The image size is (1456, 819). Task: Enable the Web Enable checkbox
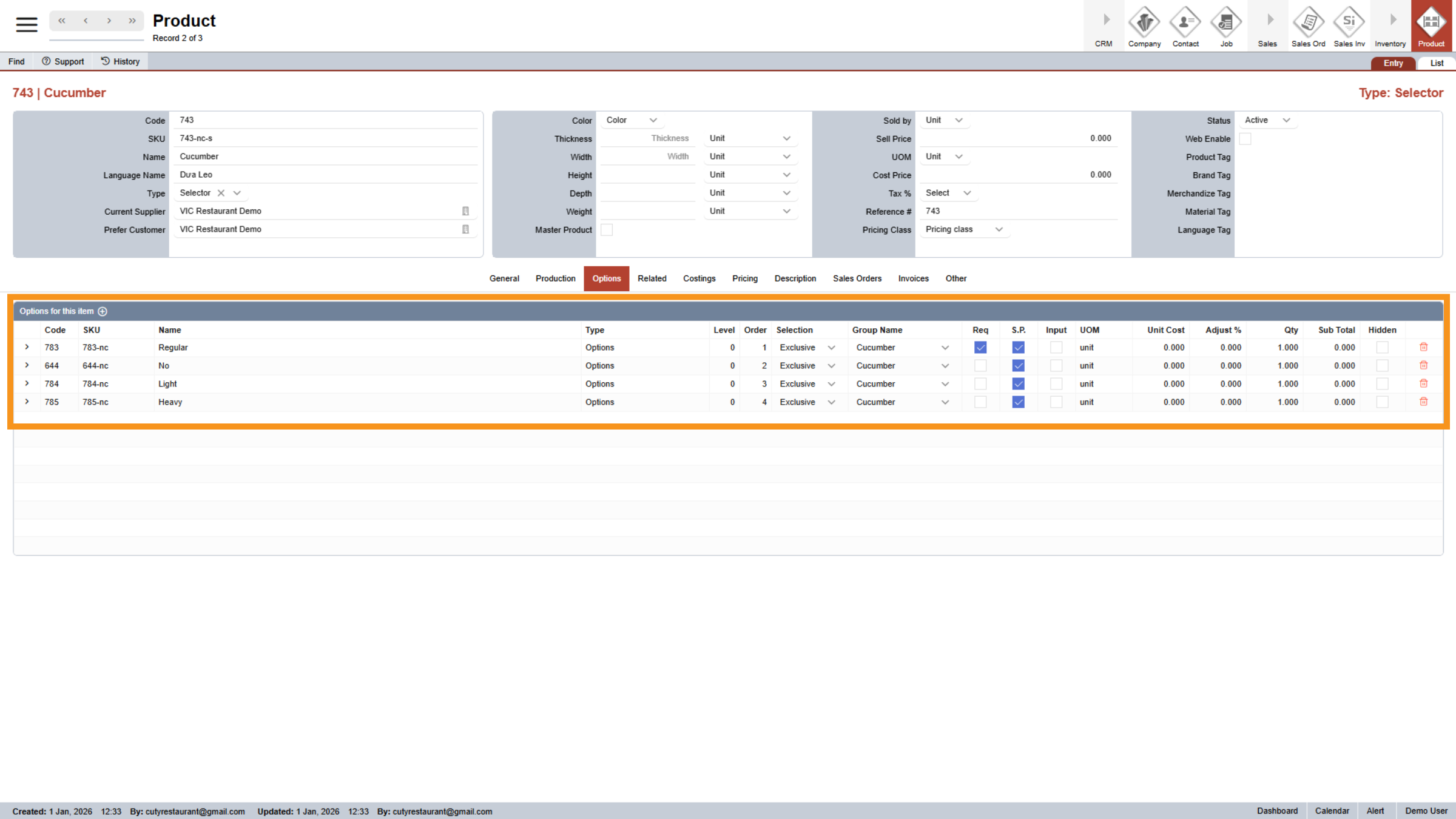pos(1245,139)
